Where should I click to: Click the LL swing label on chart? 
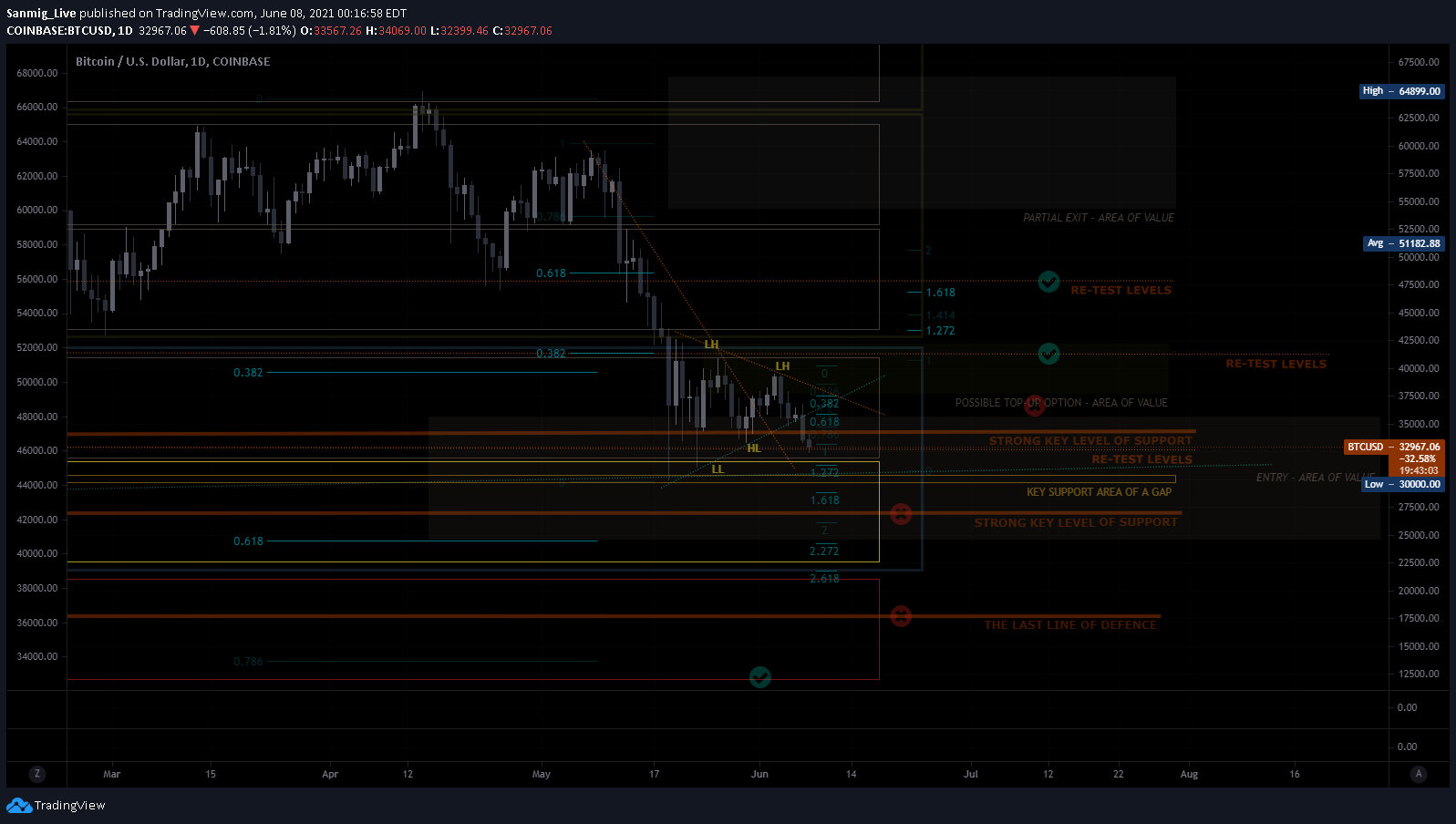pos(718,469)
